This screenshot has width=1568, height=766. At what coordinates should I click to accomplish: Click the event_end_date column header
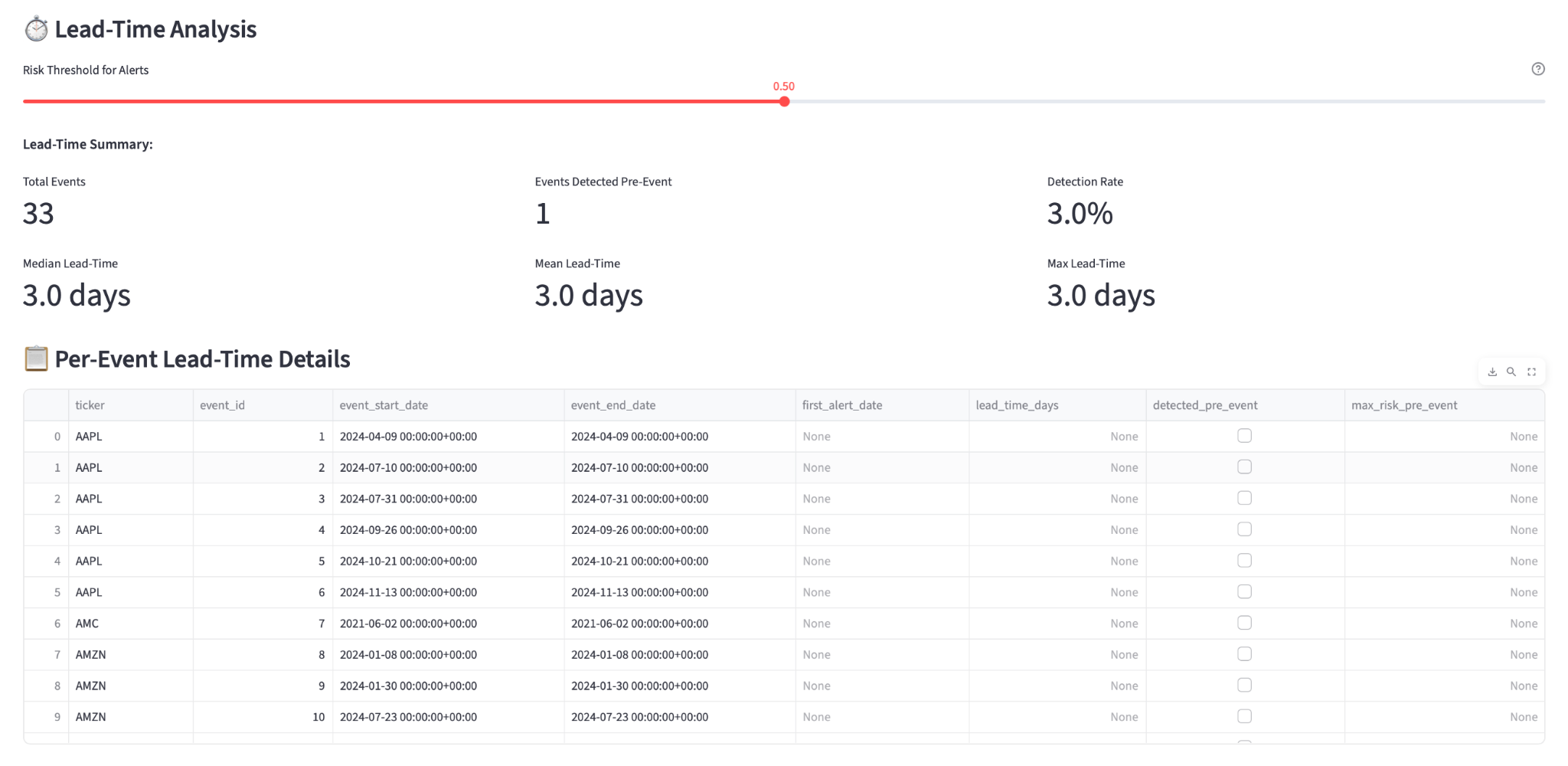click(613, 405)
